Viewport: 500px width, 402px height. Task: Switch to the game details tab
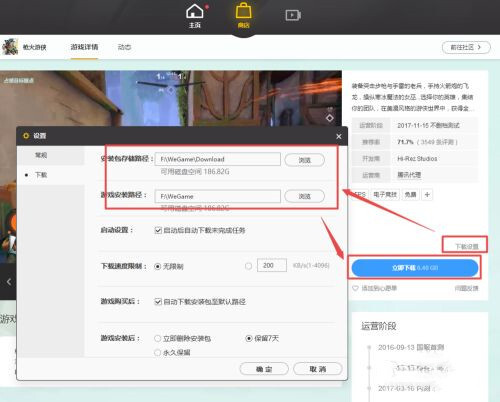[84, 47]
